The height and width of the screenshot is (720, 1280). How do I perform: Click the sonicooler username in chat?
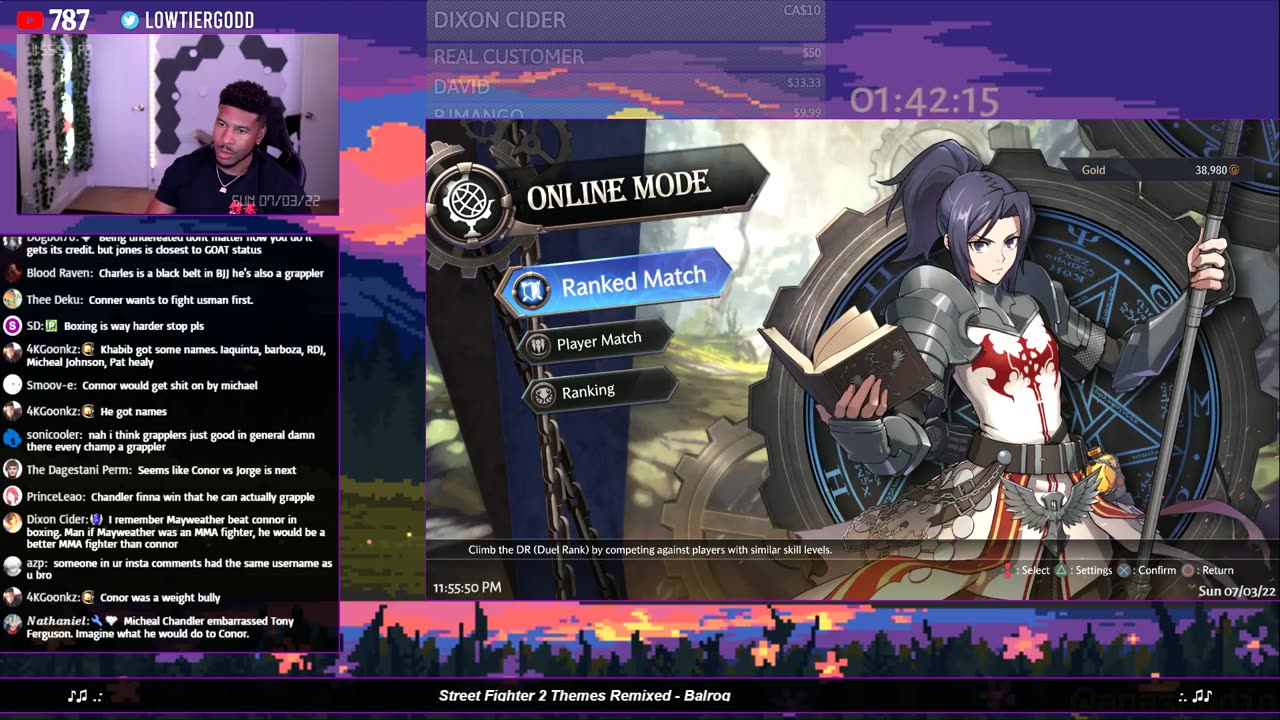click(x=55, y=435)
